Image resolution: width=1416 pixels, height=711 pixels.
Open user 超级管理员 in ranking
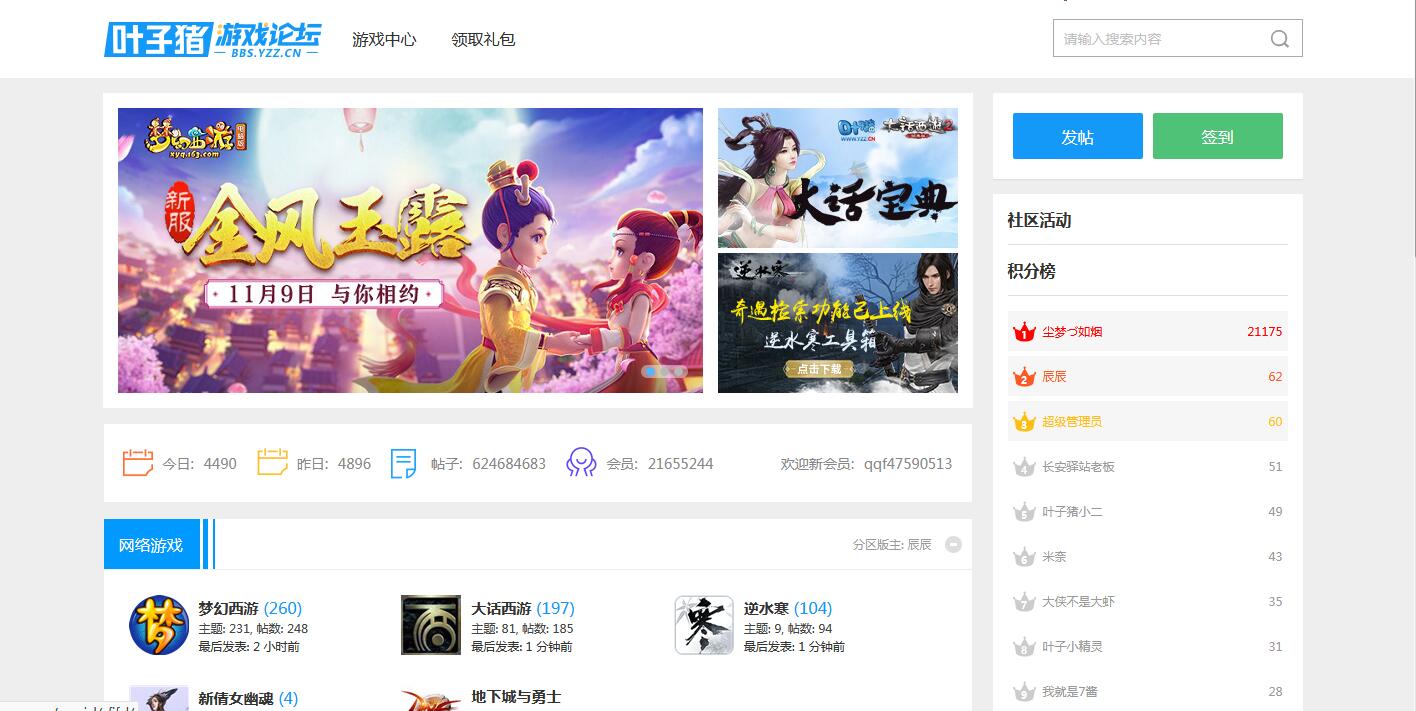coord(1072,422)
